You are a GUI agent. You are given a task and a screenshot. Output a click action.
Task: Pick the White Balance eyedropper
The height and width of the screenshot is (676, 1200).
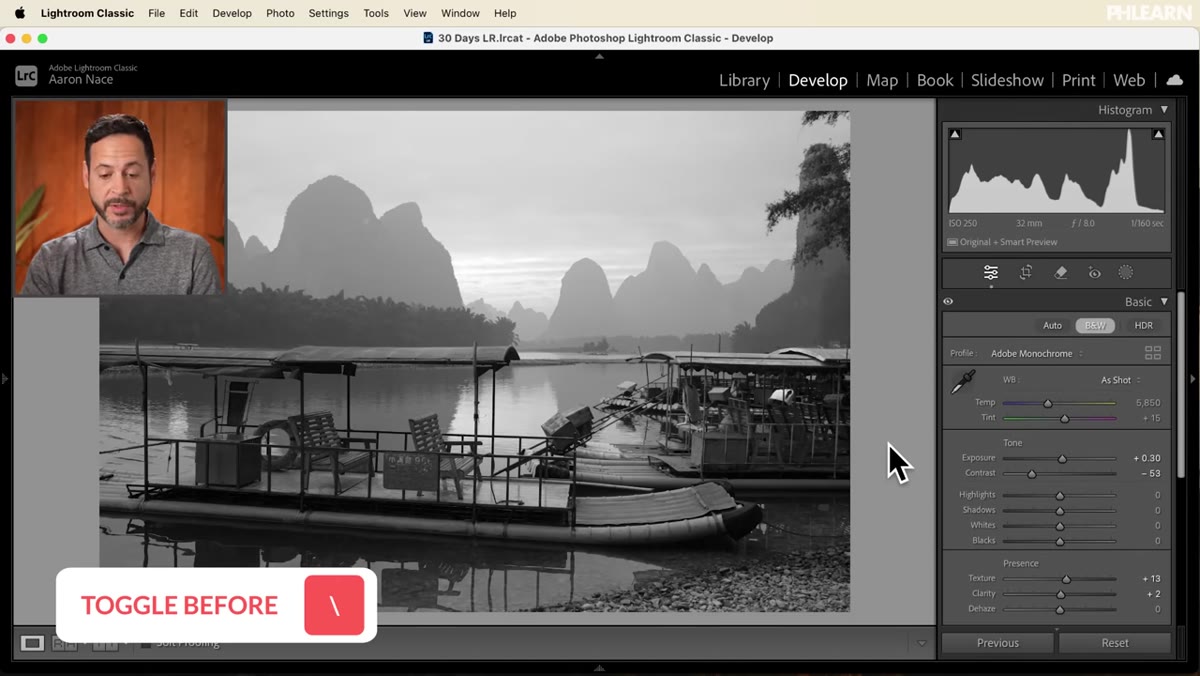[963, 381]
